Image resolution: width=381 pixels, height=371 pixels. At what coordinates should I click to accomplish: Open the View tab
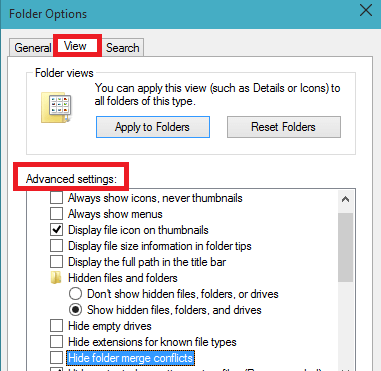click(x=77, y=46)
